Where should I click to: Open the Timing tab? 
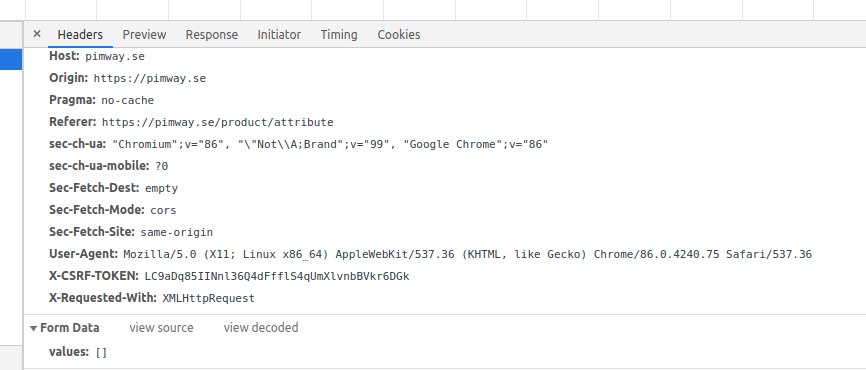[x=339, y=34]
